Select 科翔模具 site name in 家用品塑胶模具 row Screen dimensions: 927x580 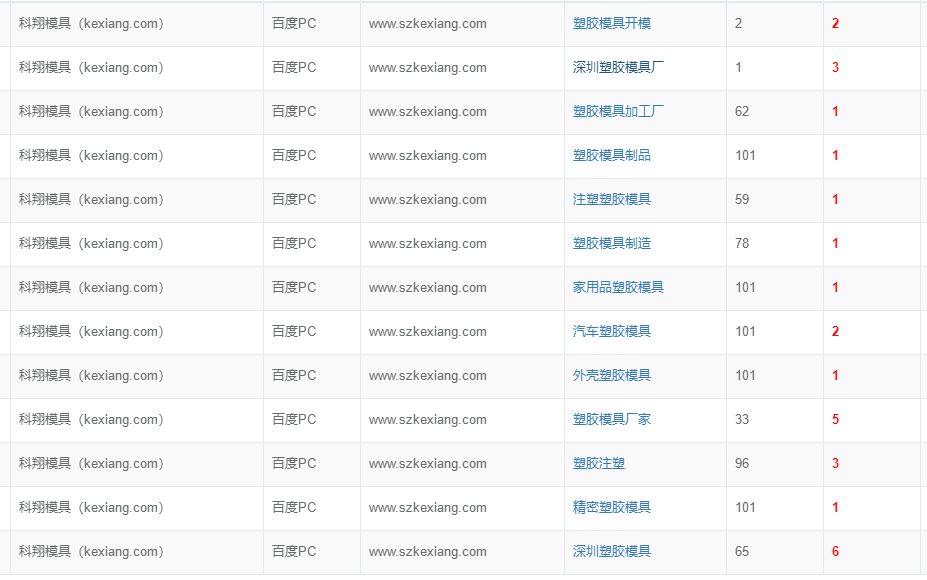[x=91, y=287]
